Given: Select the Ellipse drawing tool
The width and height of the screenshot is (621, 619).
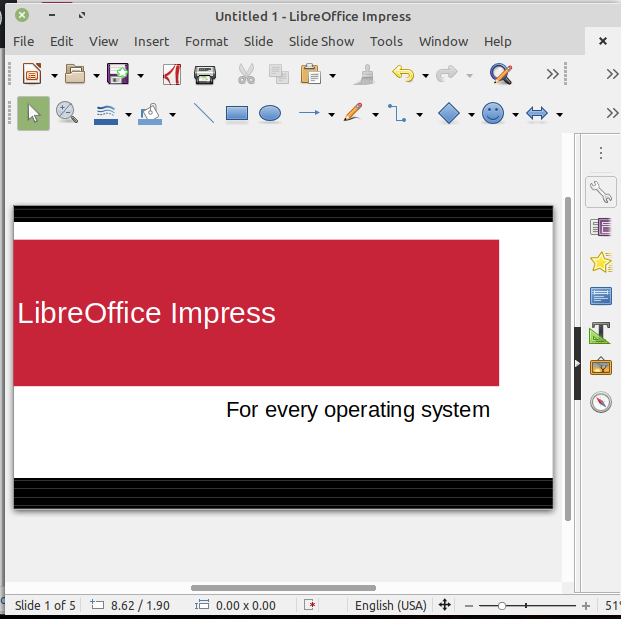Looking at the screenshot, I should 270,114.
